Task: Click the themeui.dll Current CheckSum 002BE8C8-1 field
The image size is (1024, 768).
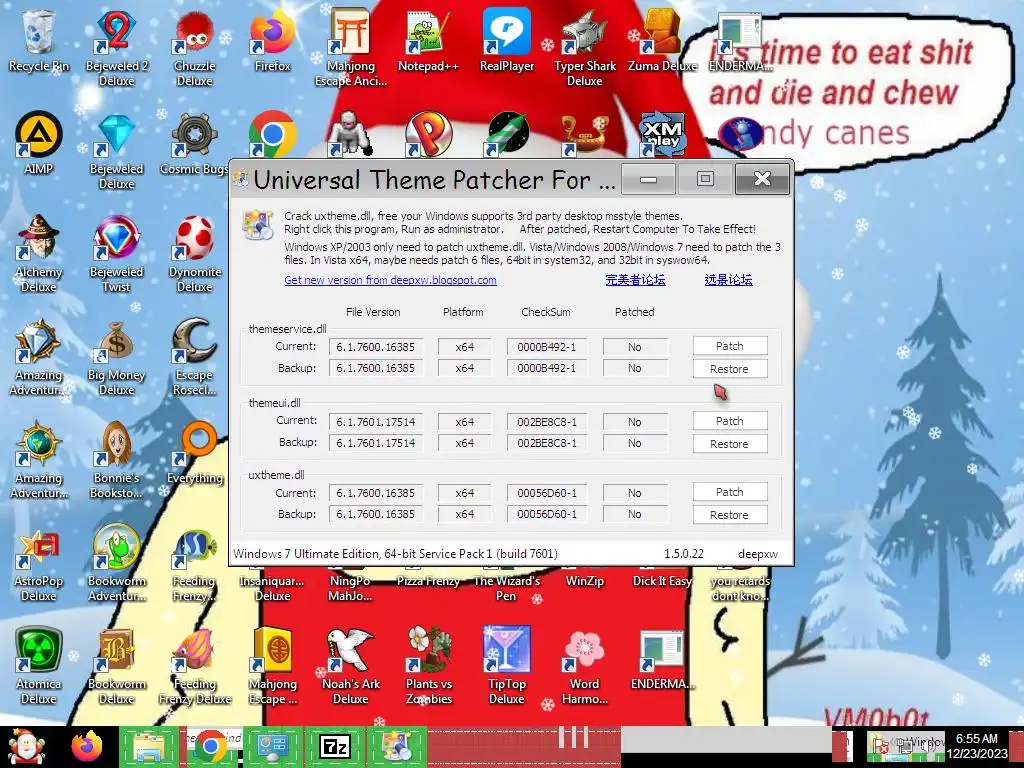Action: click(x=547, y=422)
